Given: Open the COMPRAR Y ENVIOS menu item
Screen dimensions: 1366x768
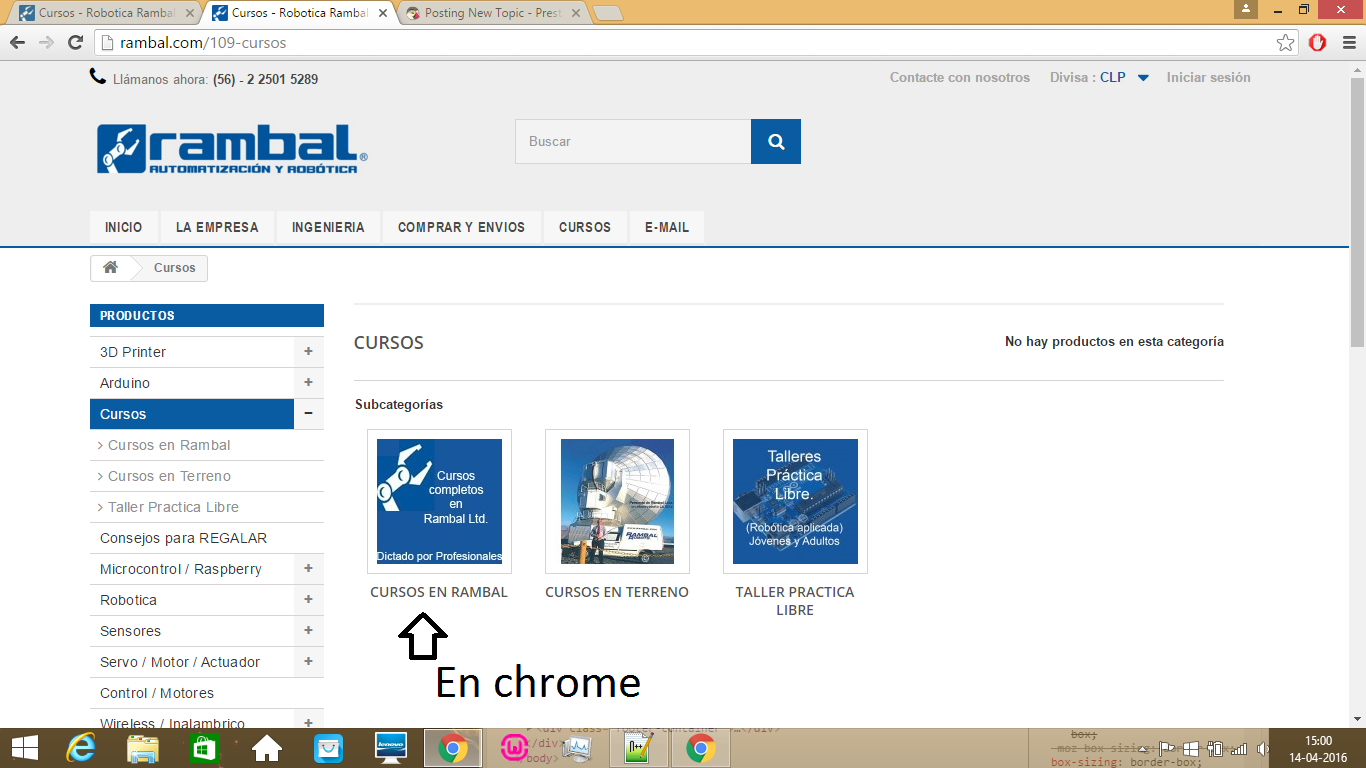Looking at the screenshot, I should click(461, 227).
